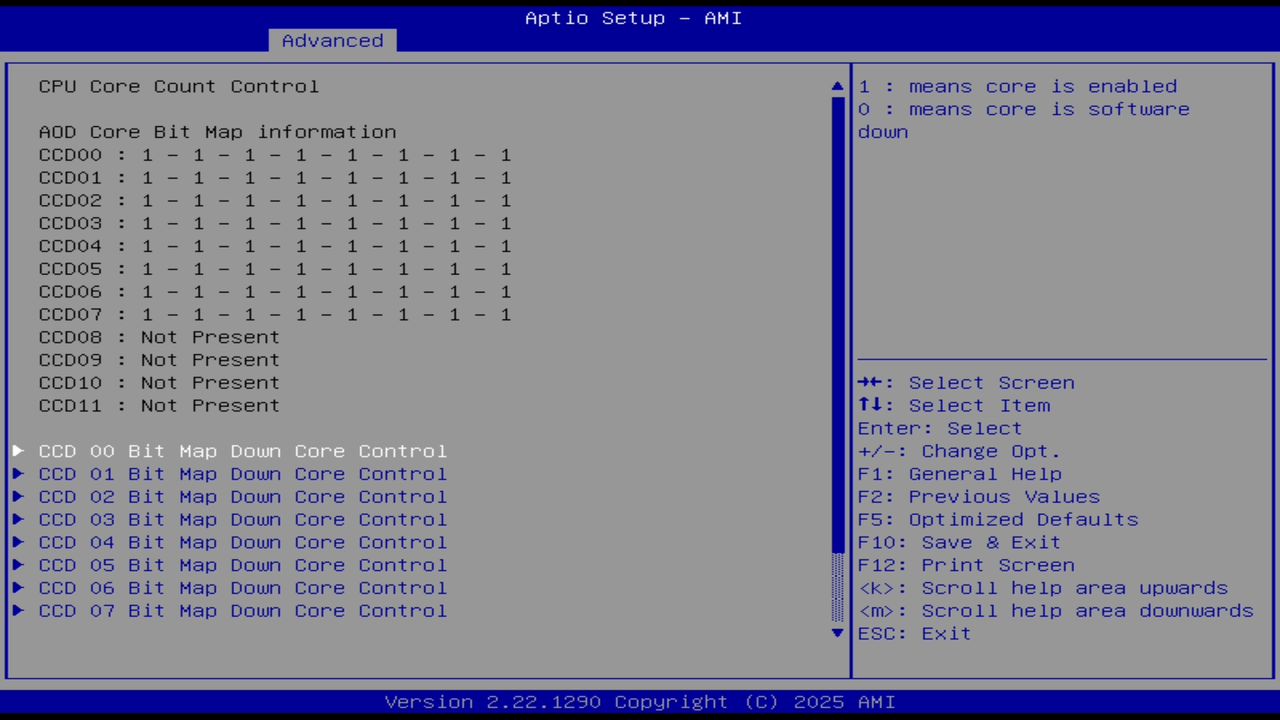
Task: Open CCD 00 Bit Map Down Core Control
Action: 242,451
